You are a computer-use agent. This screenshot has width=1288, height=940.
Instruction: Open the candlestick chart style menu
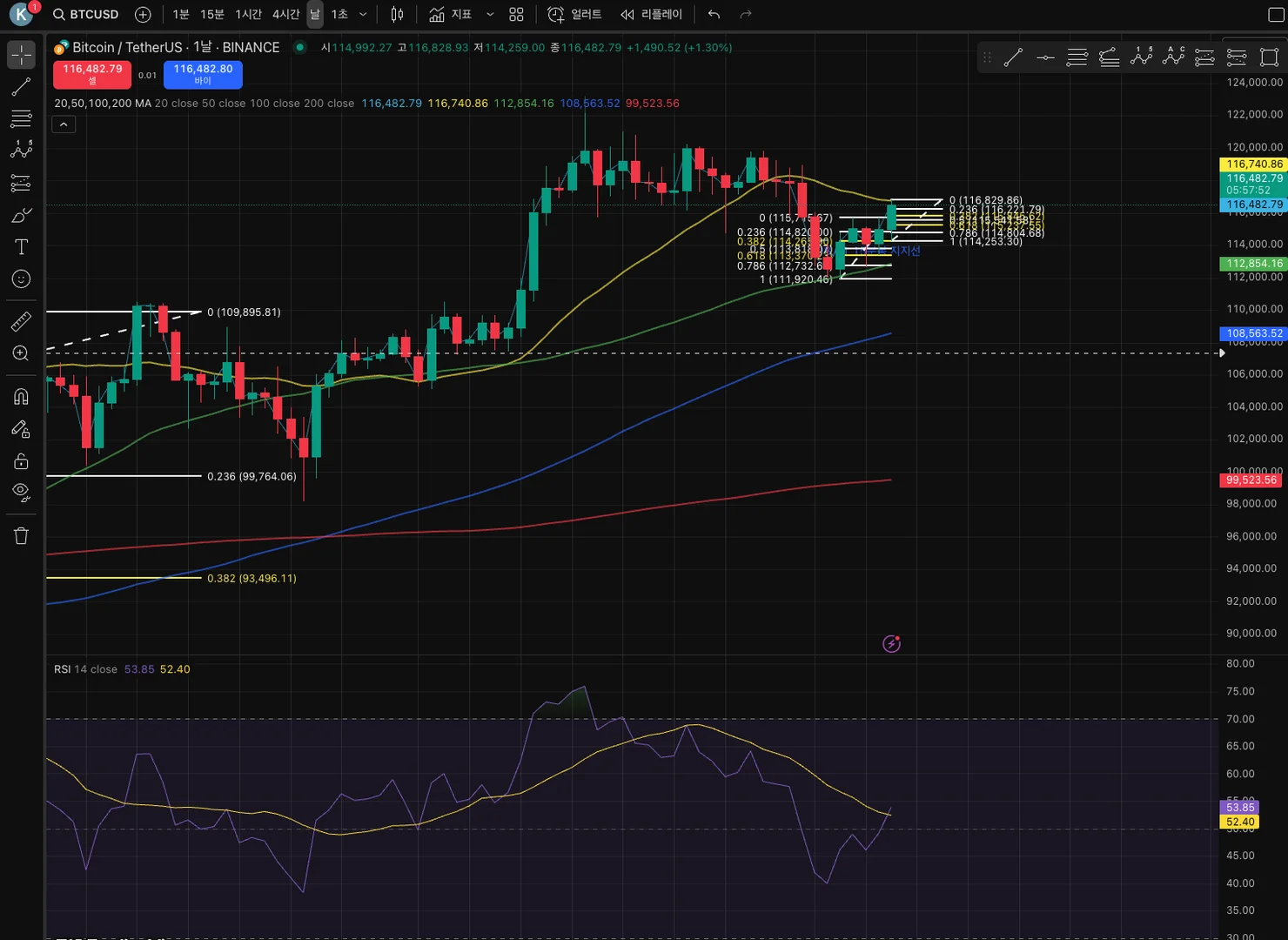pos(397,14)
